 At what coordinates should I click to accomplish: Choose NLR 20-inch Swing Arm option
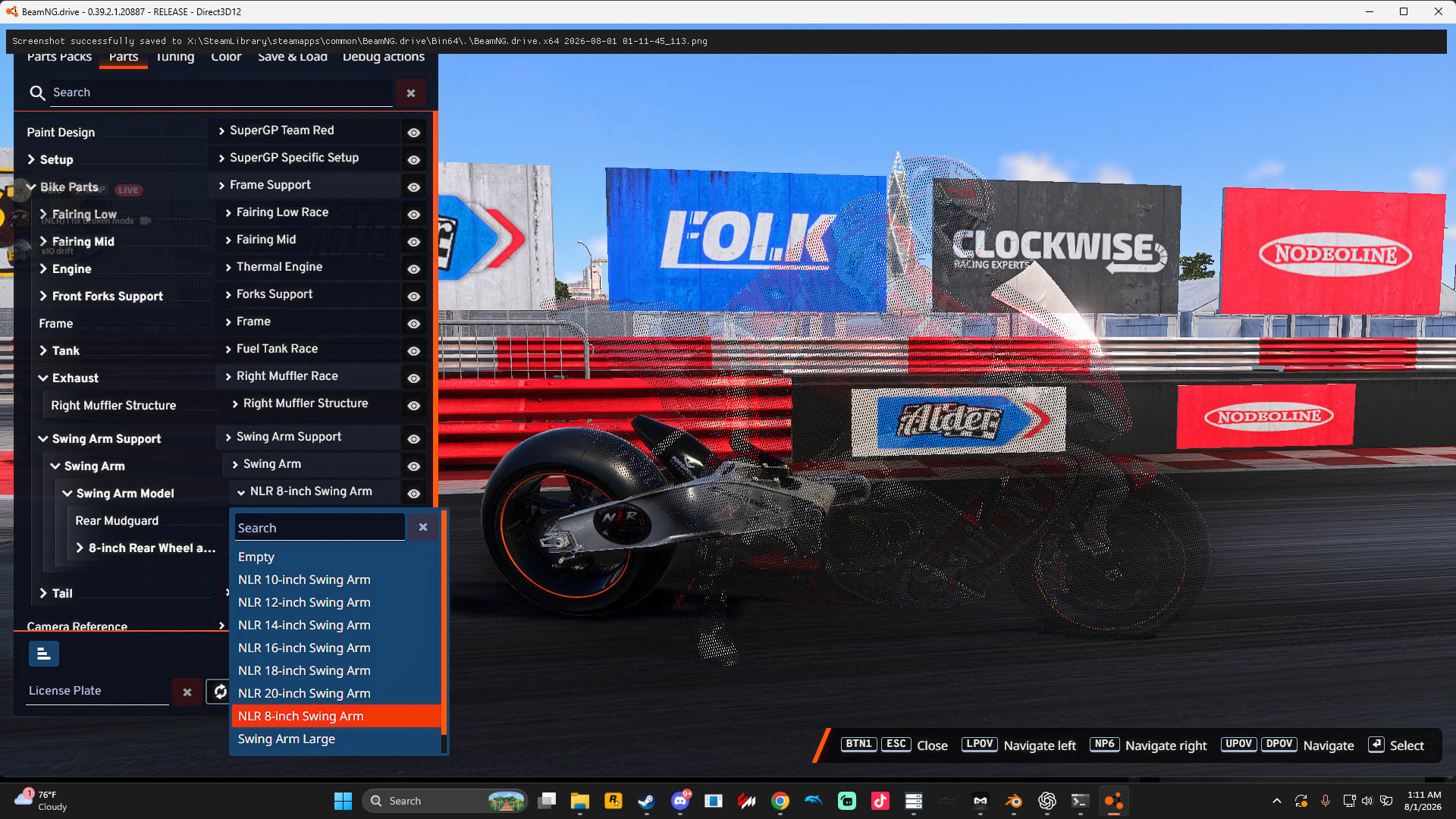[x=336, y=693]
